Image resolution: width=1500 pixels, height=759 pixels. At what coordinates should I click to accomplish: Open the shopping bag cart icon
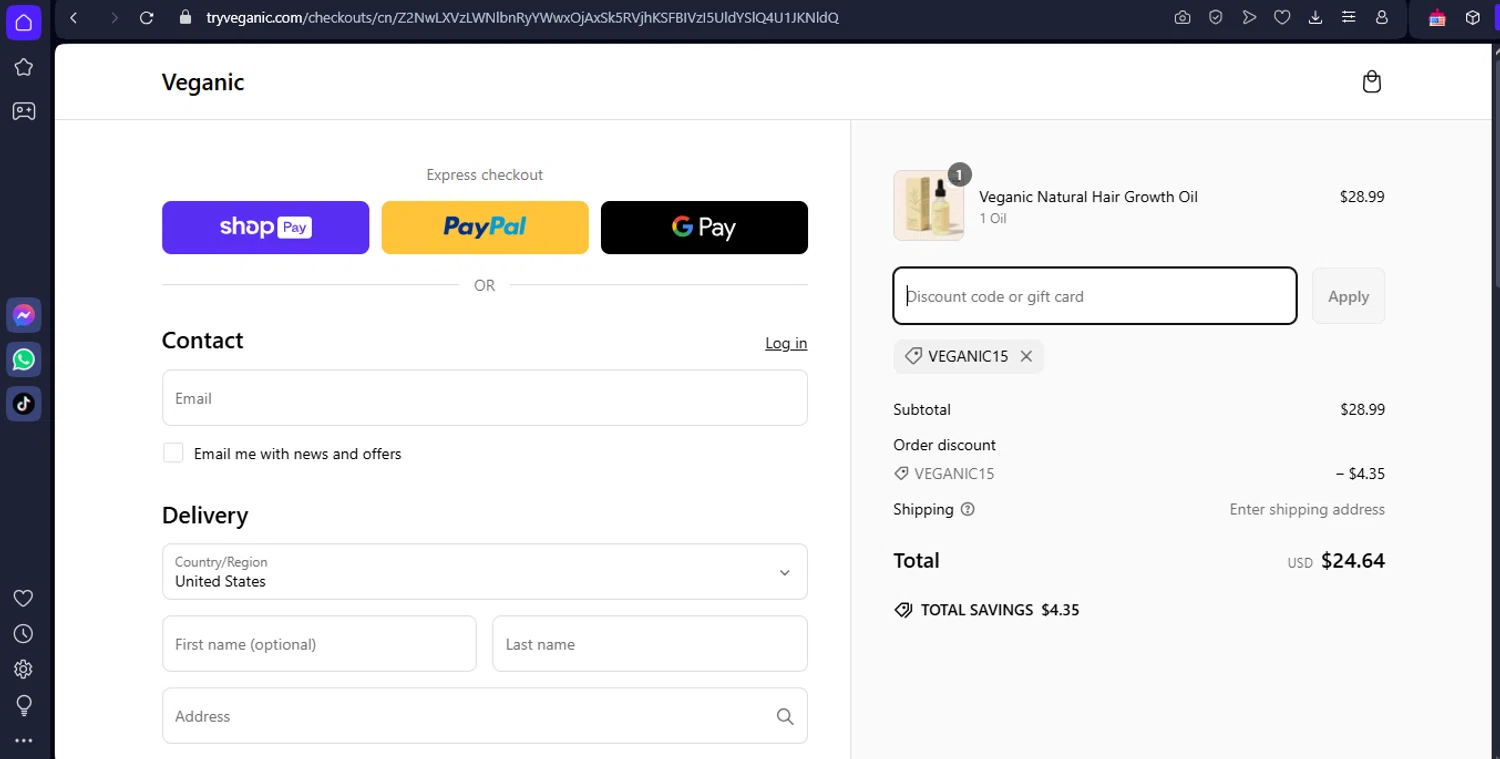coord(1372,82)
